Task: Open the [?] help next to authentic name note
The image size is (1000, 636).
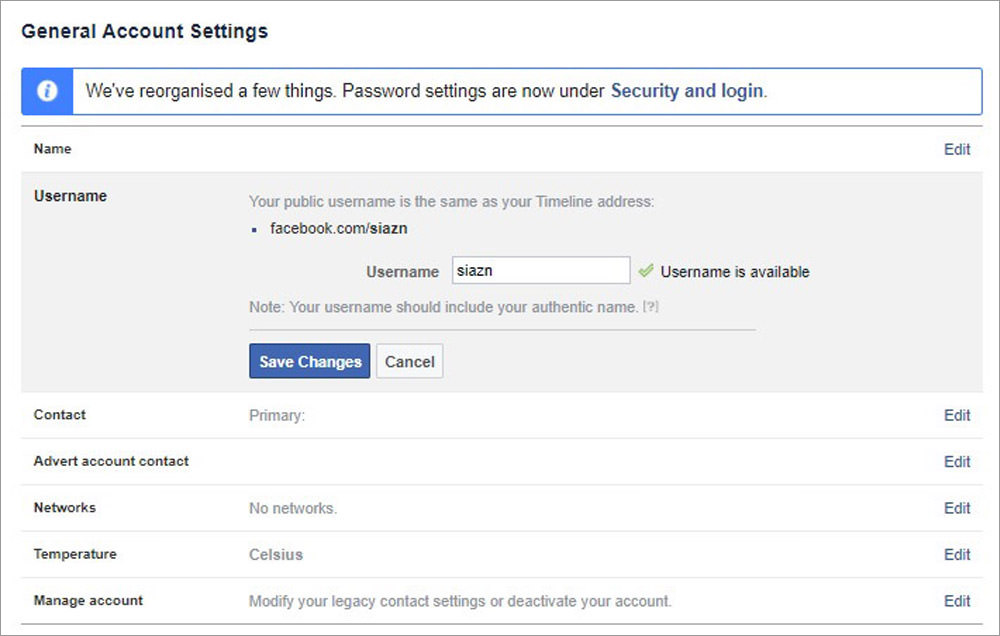Action: [651, 307]
